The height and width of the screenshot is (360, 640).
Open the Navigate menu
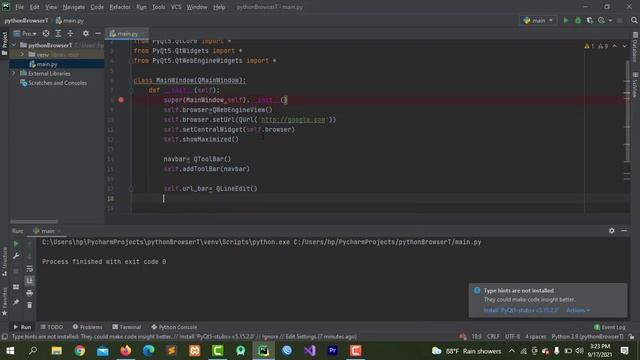[x=73, y=7]
